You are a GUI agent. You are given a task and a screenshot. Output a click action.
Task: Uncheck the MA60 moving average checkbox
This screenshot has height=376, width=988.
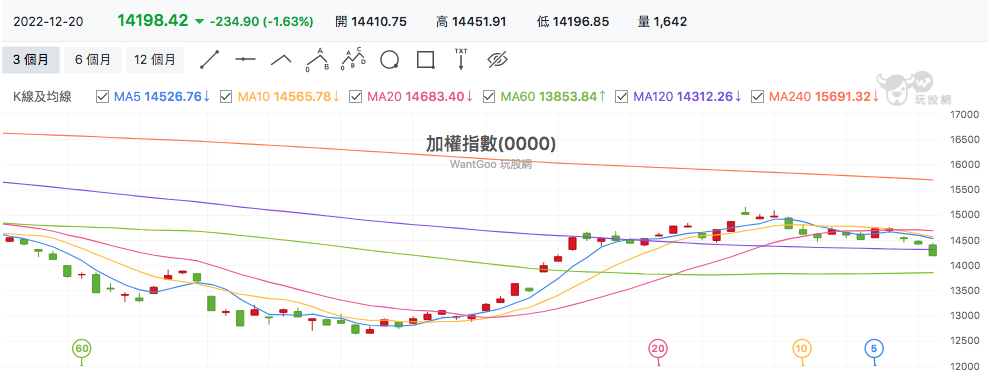tap(488, 96)
